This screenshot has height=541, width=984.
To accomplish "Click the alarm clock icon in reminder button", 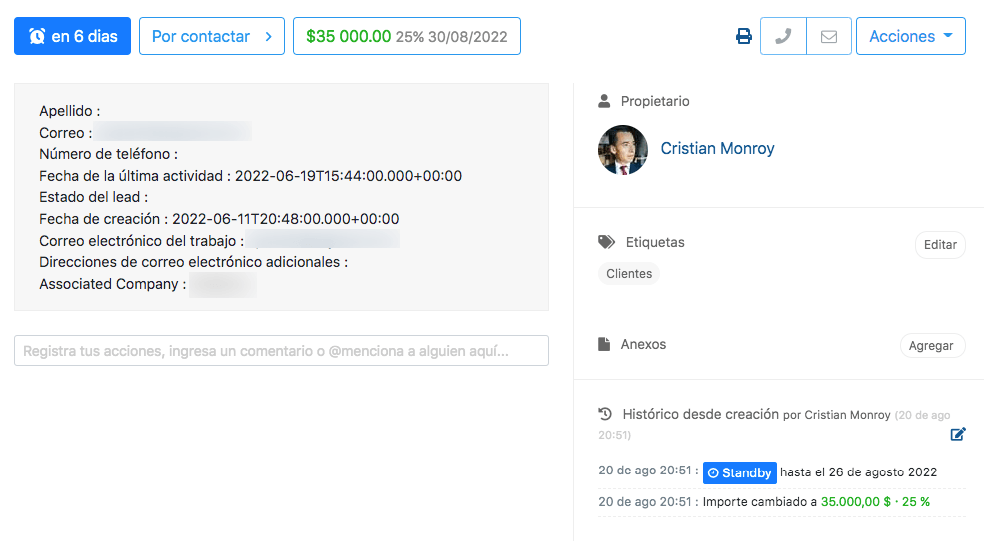I will point(37,36).
